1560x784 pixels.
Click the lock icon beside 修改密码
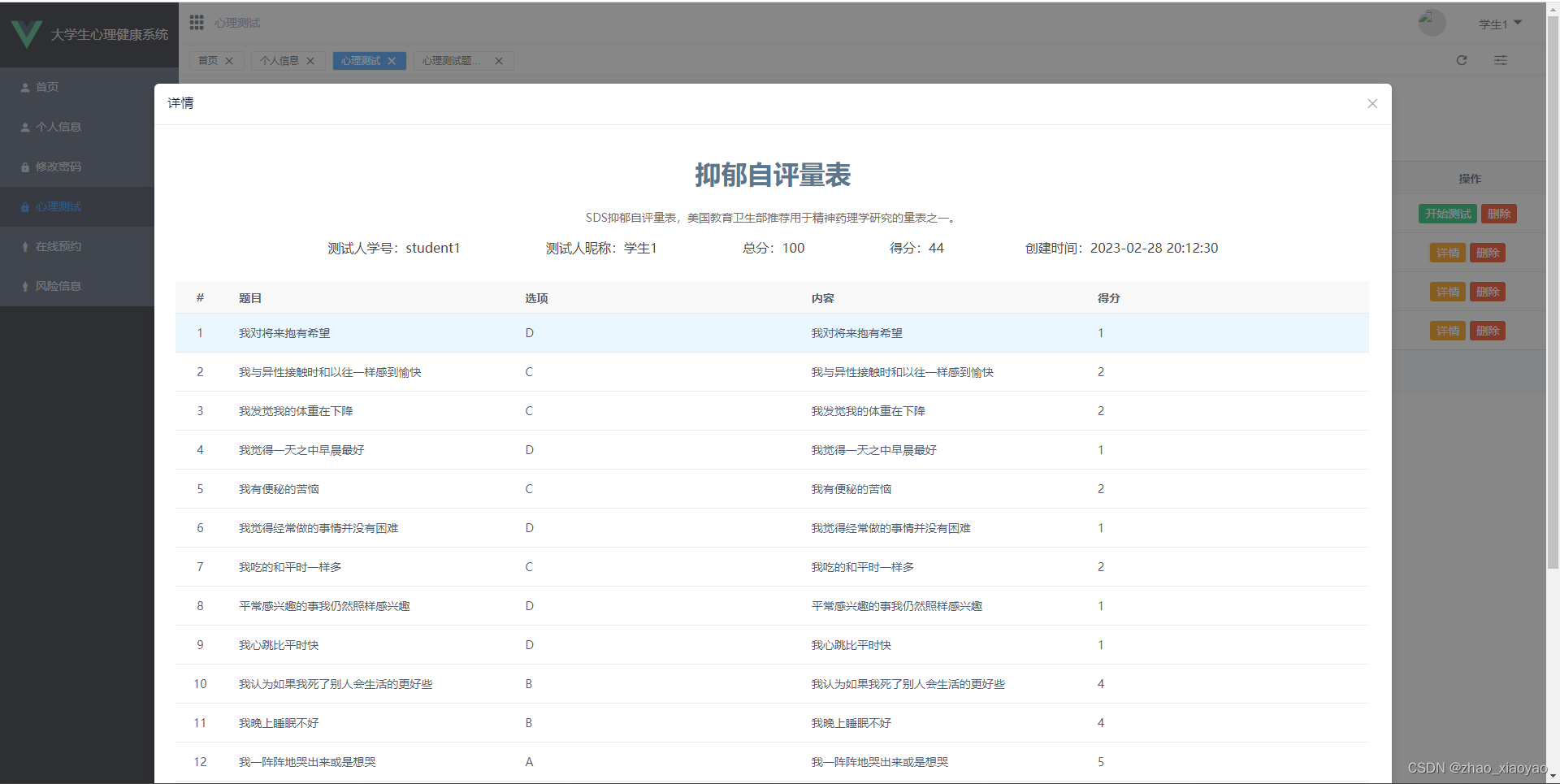[x=25, y=167]
